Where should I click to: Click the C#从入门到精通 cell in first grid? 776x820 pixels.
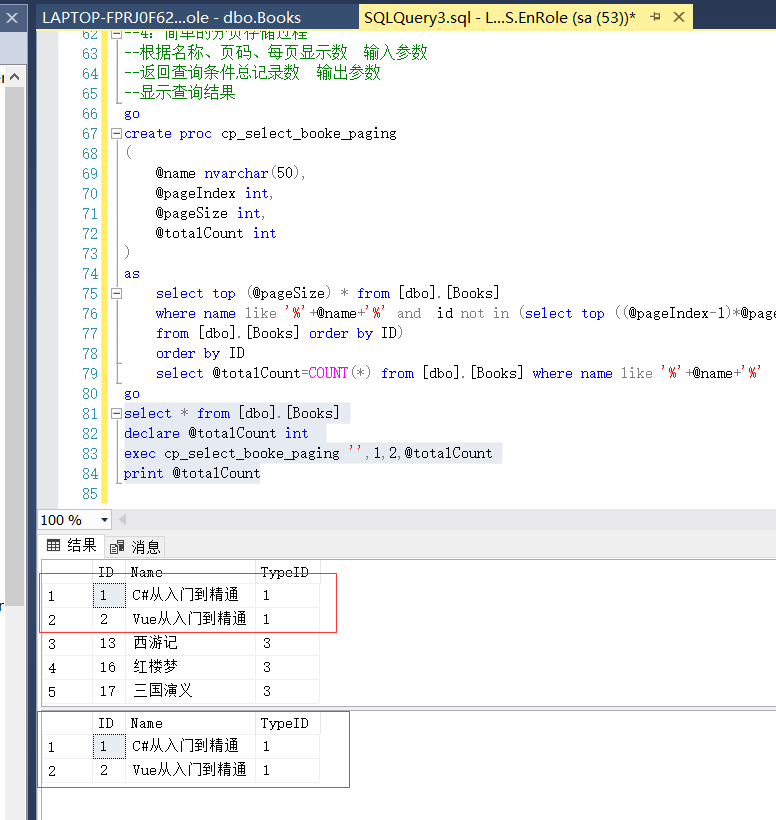coord(190,595)
